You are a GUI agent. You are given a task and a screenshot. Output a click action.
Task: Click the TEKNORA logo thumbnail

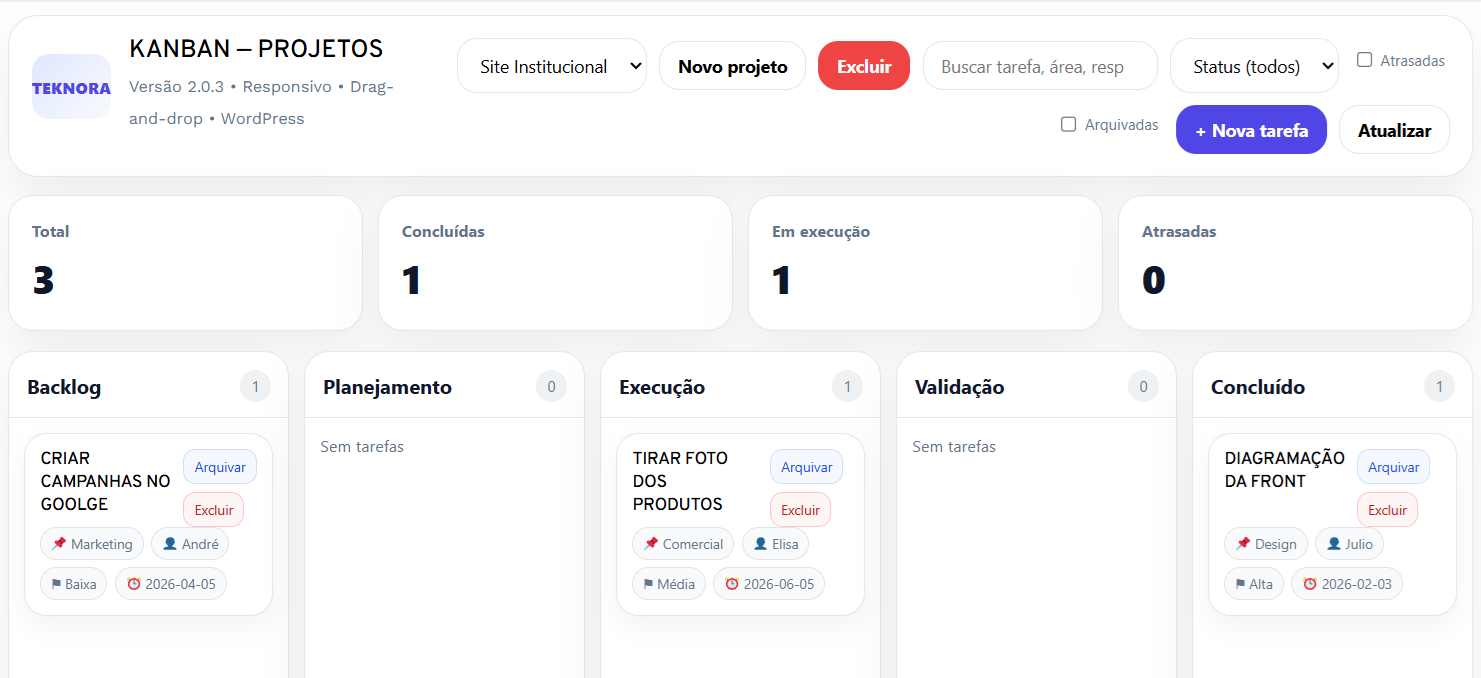pyautogui.click(x=71, y=87)
